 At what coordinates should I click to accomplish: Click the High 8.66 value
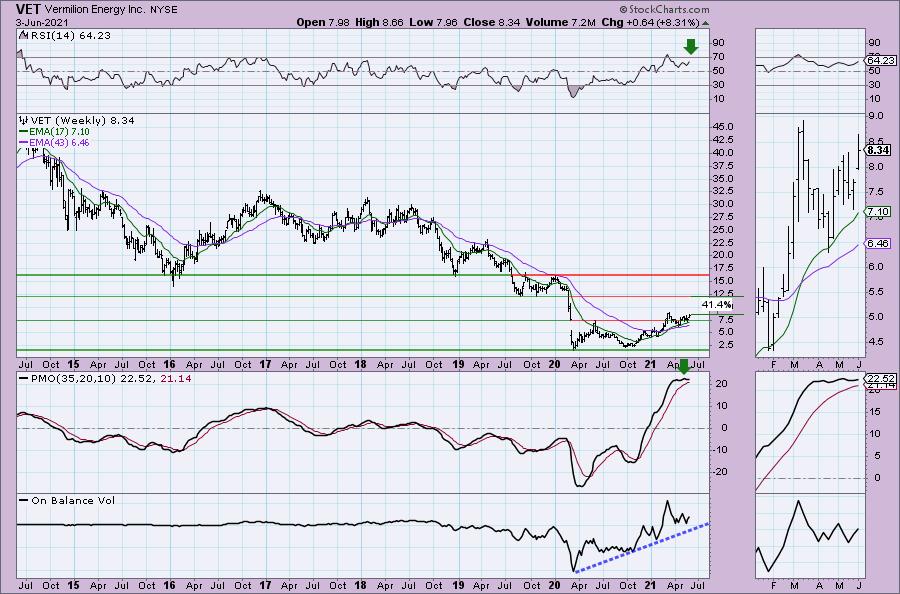coord(379,22)
